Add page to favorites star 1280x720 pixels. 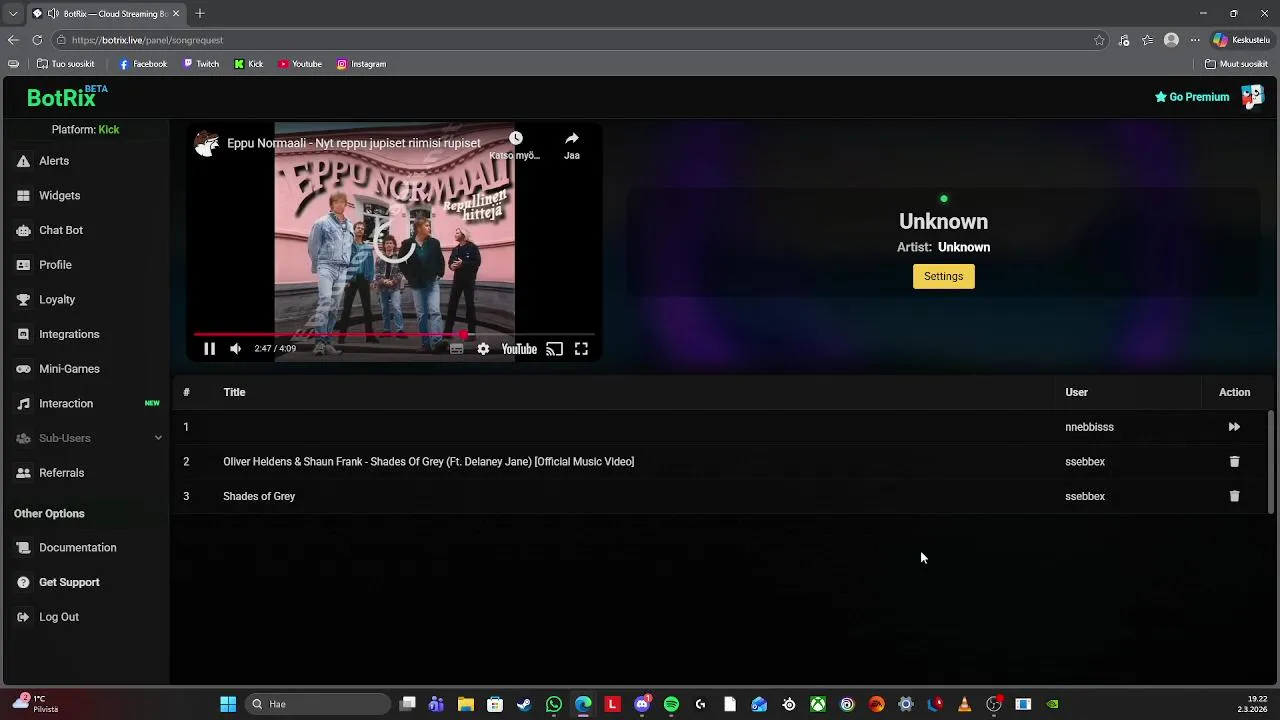tap(1099, 40)
